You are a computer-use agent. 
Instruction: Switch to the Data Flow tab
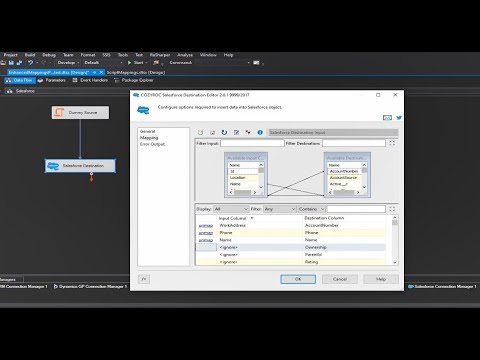tap(19, 80)
